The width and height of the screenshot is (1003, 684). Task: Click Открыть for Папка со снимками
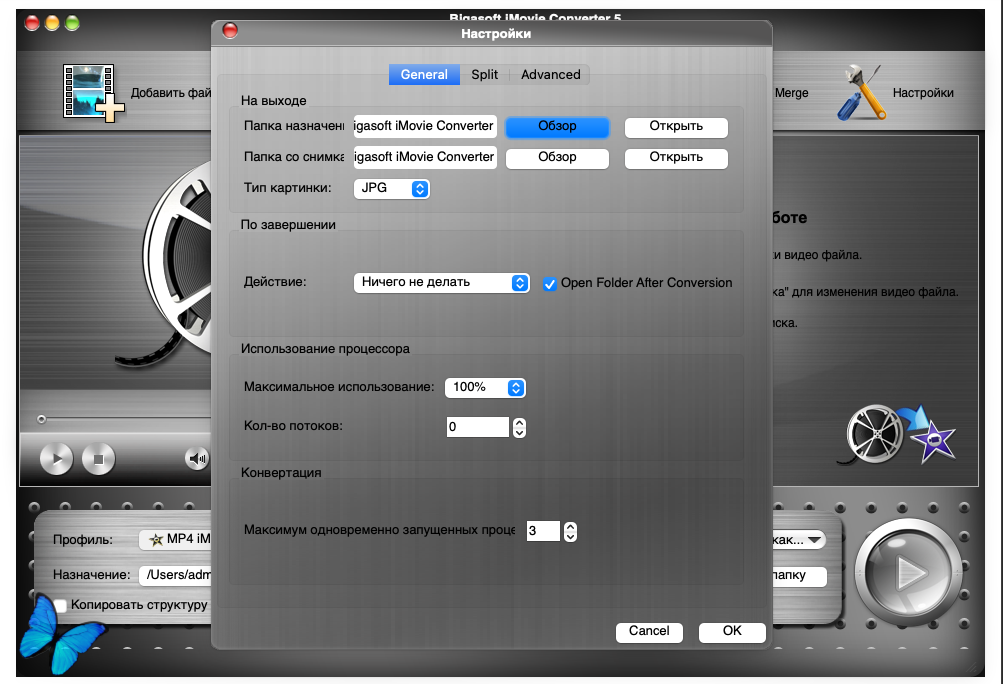[676, 157]
